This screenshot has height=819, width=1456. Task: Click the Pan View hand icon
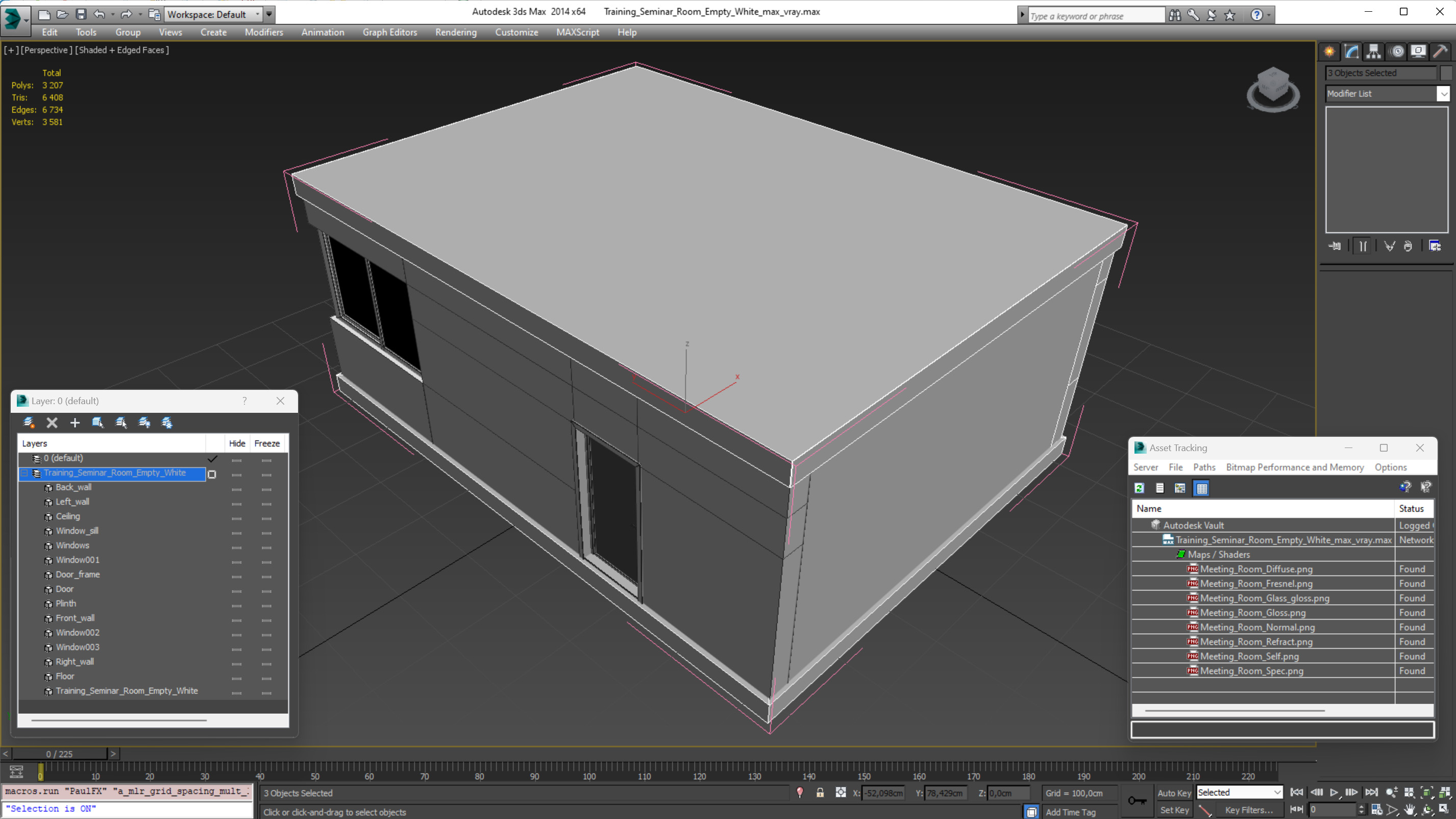click(x=1410, y=809)
